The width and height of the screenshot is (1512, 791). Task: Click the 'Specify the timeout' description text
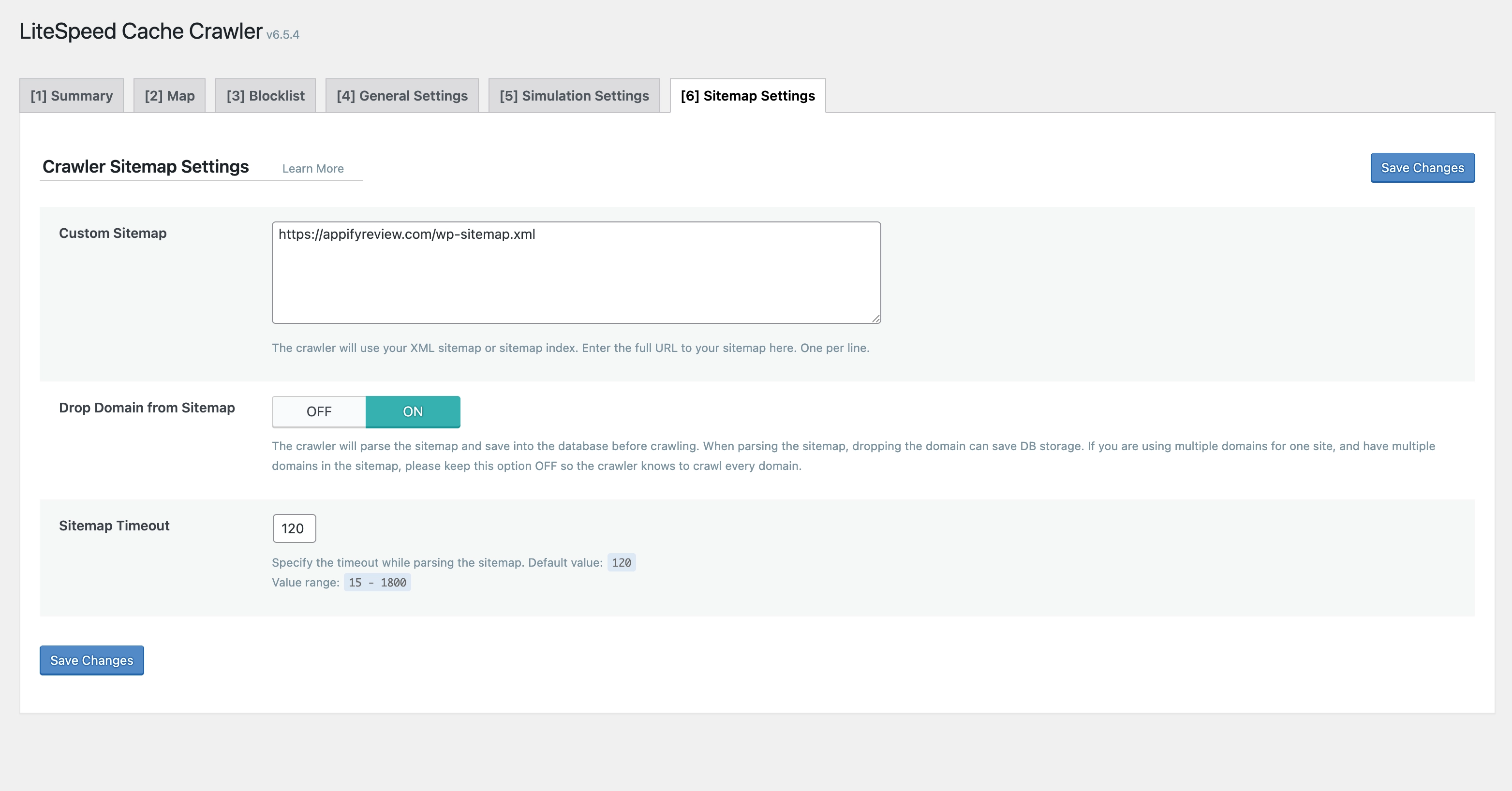point(437,562)
